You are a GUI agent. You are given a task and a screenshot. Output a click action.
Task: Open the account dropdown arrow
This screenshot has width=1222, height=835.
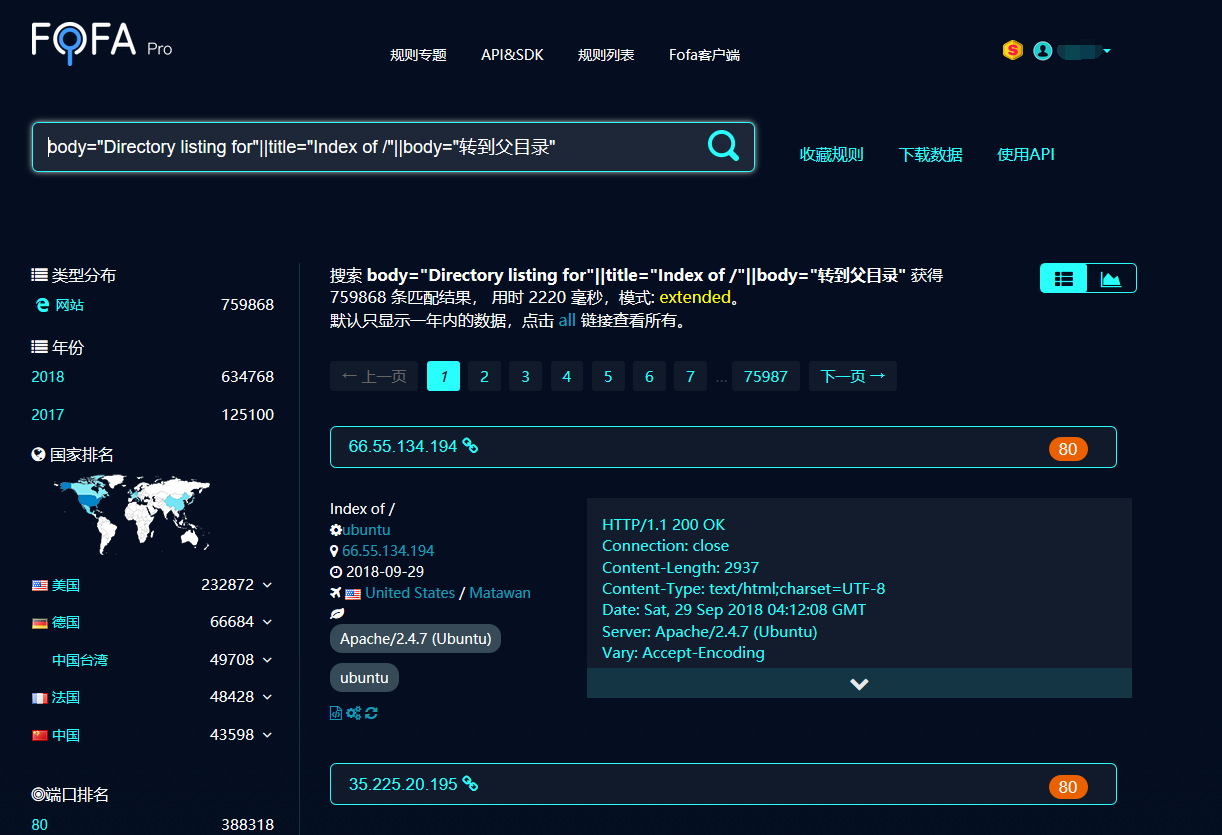(x=1107, y=51)
